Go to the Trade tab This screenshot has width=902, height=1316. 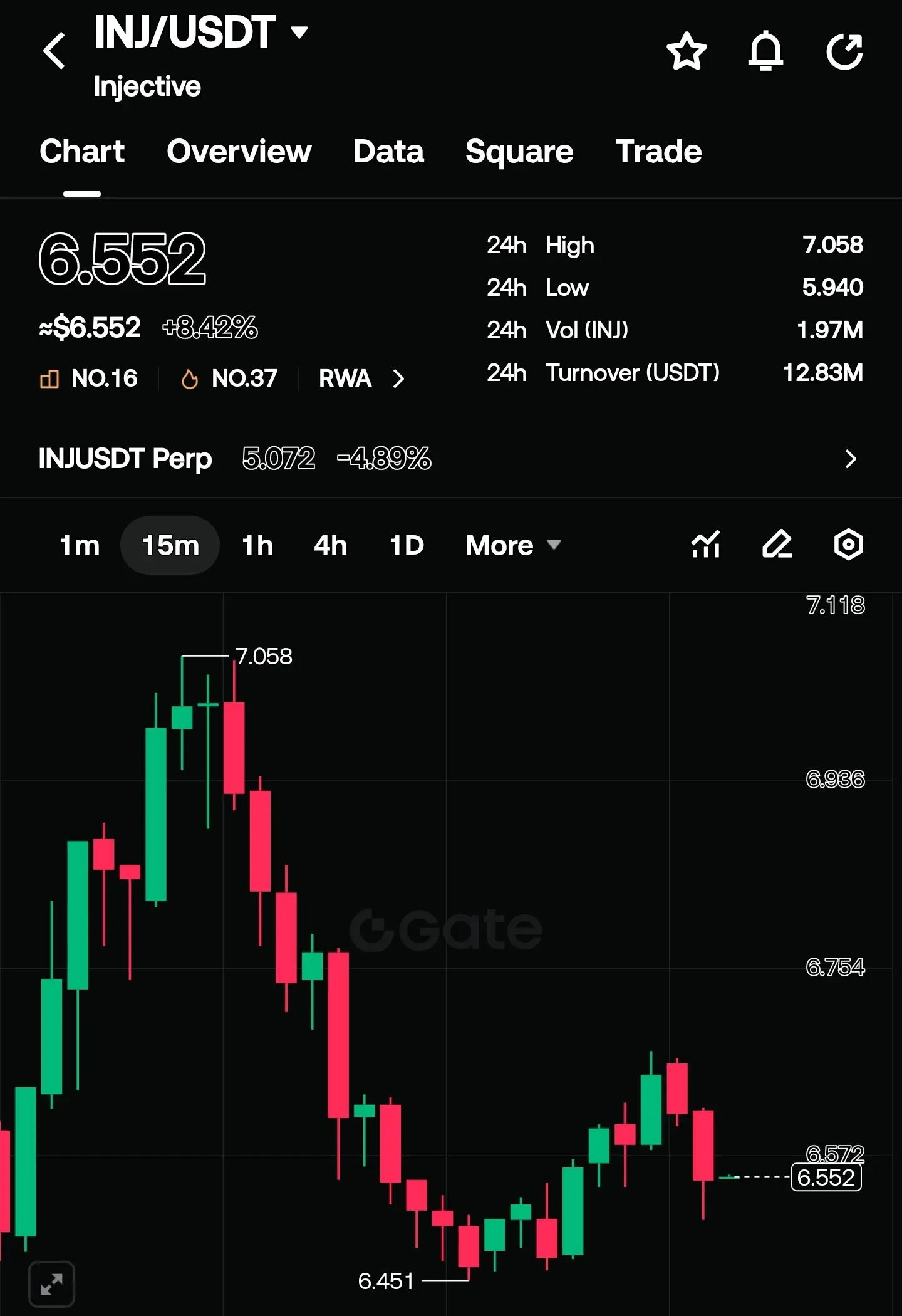658,152
